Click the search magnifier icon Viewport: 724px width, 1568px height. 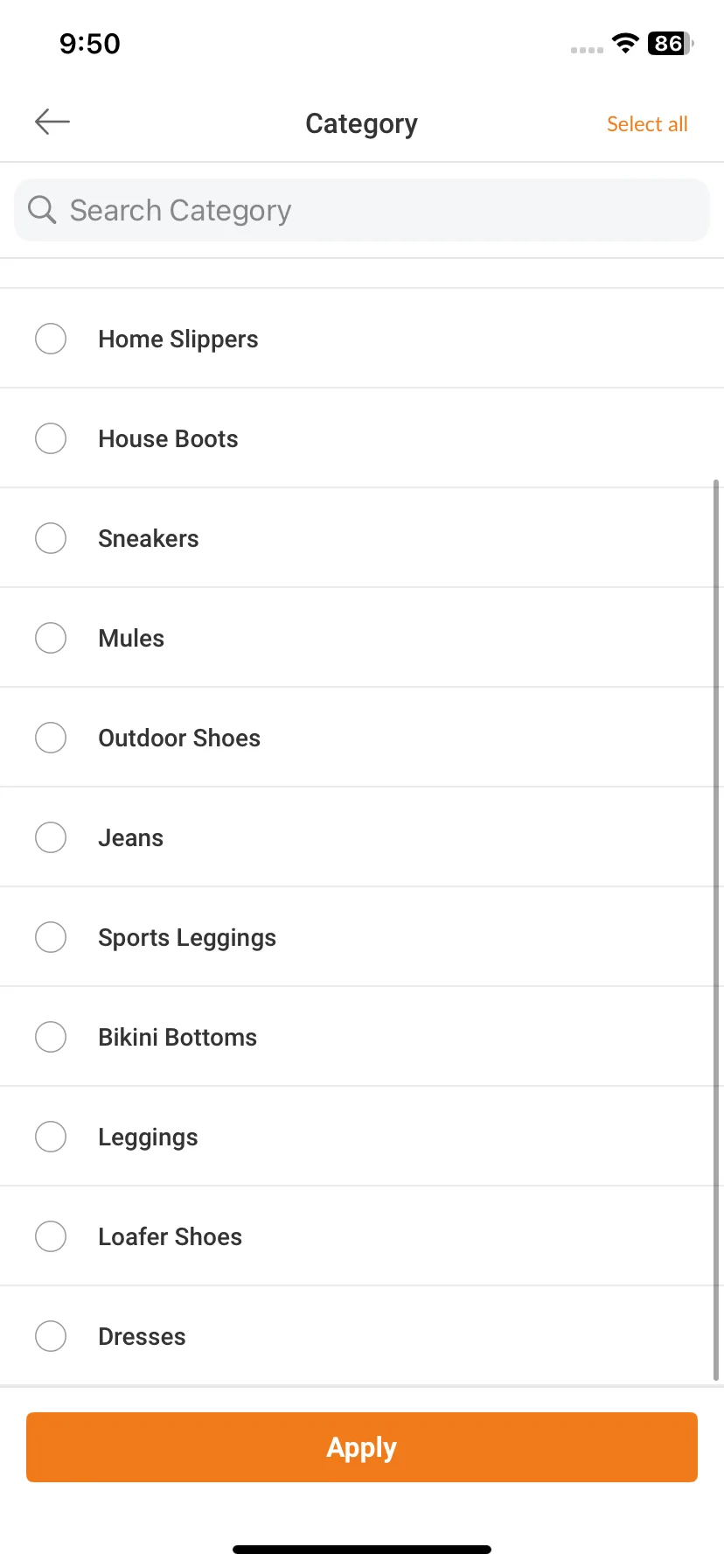42,210
